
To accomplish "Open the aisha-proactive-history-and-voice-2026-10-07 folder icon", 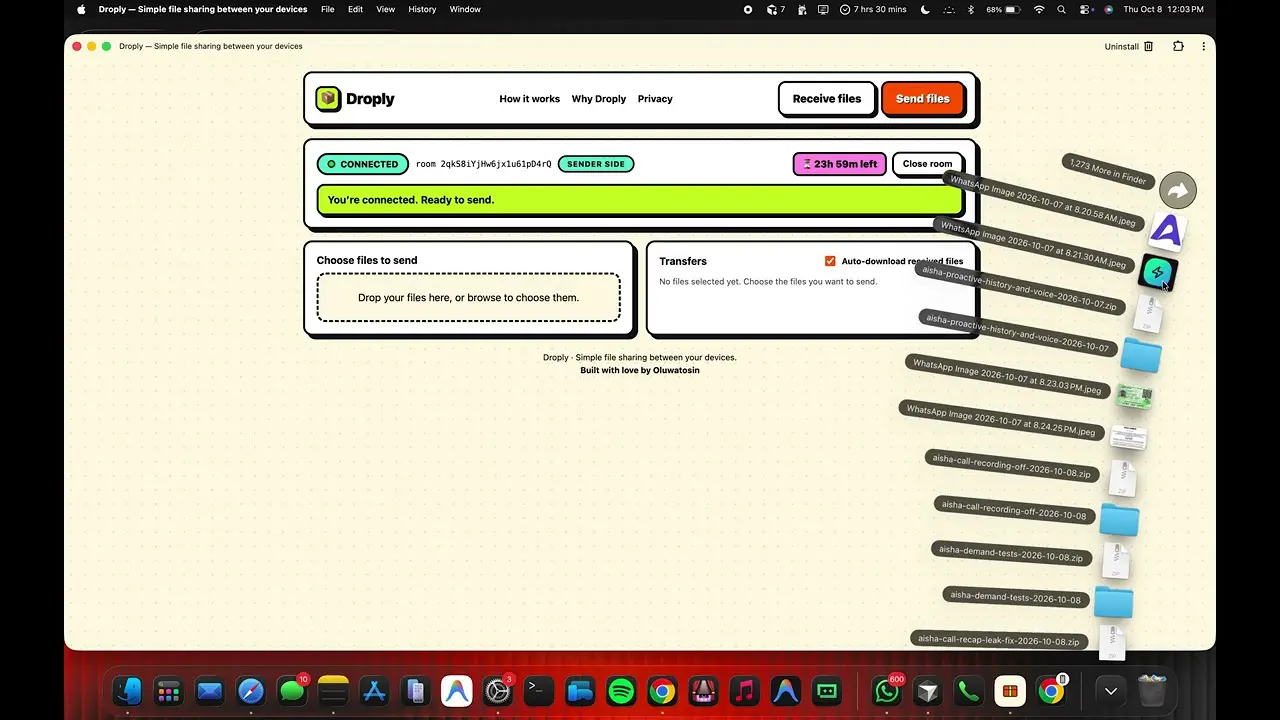I will click(1141, 355).
